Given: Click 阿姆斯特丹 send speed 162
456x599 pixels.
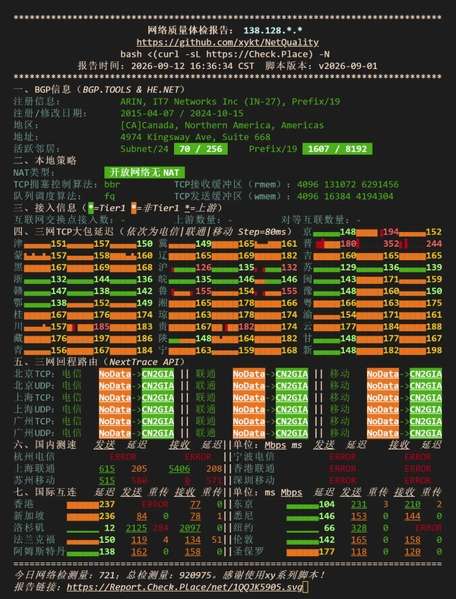Looking at the screenshot, I should pos(139,552).
